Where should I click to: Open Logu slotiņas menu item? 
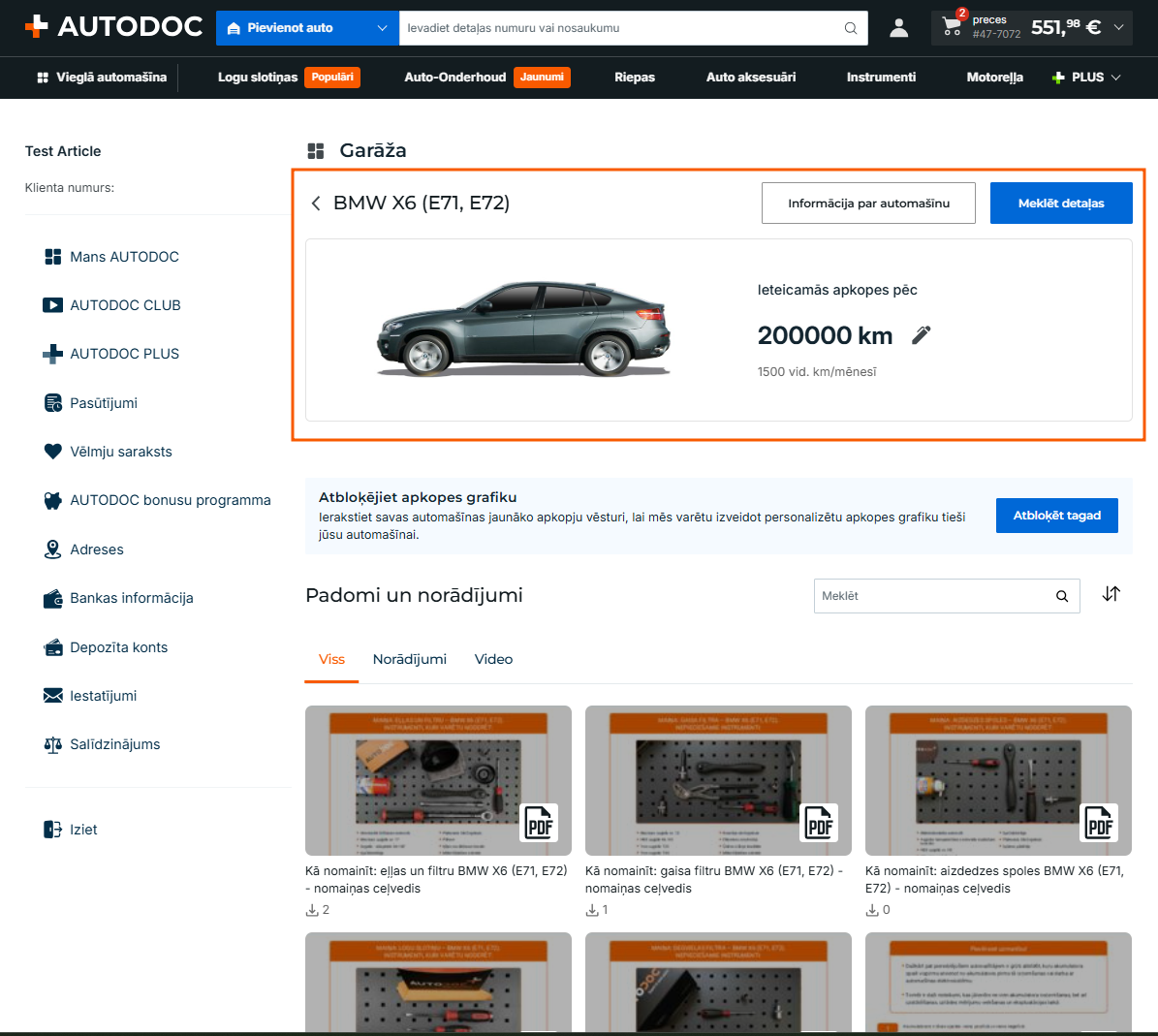point(258,77)
